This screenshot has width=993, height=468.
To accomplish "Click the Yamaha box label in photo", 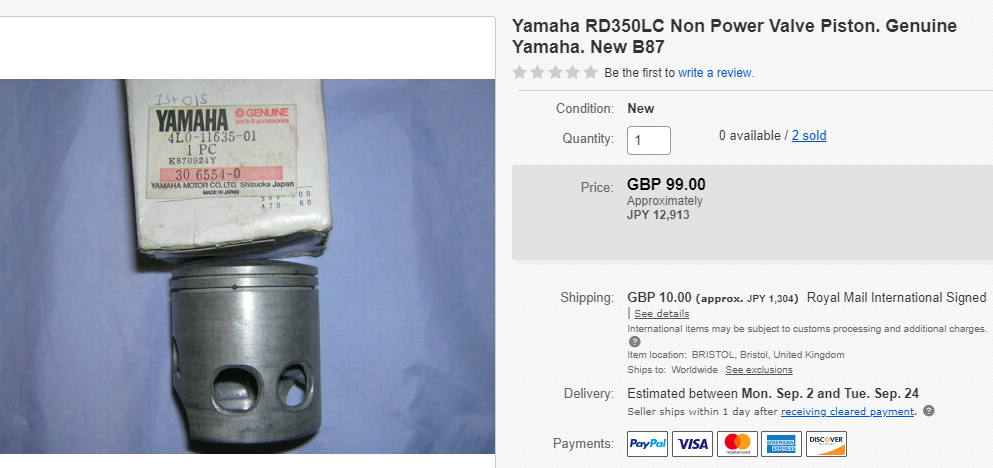I will [x=222, y=151].
